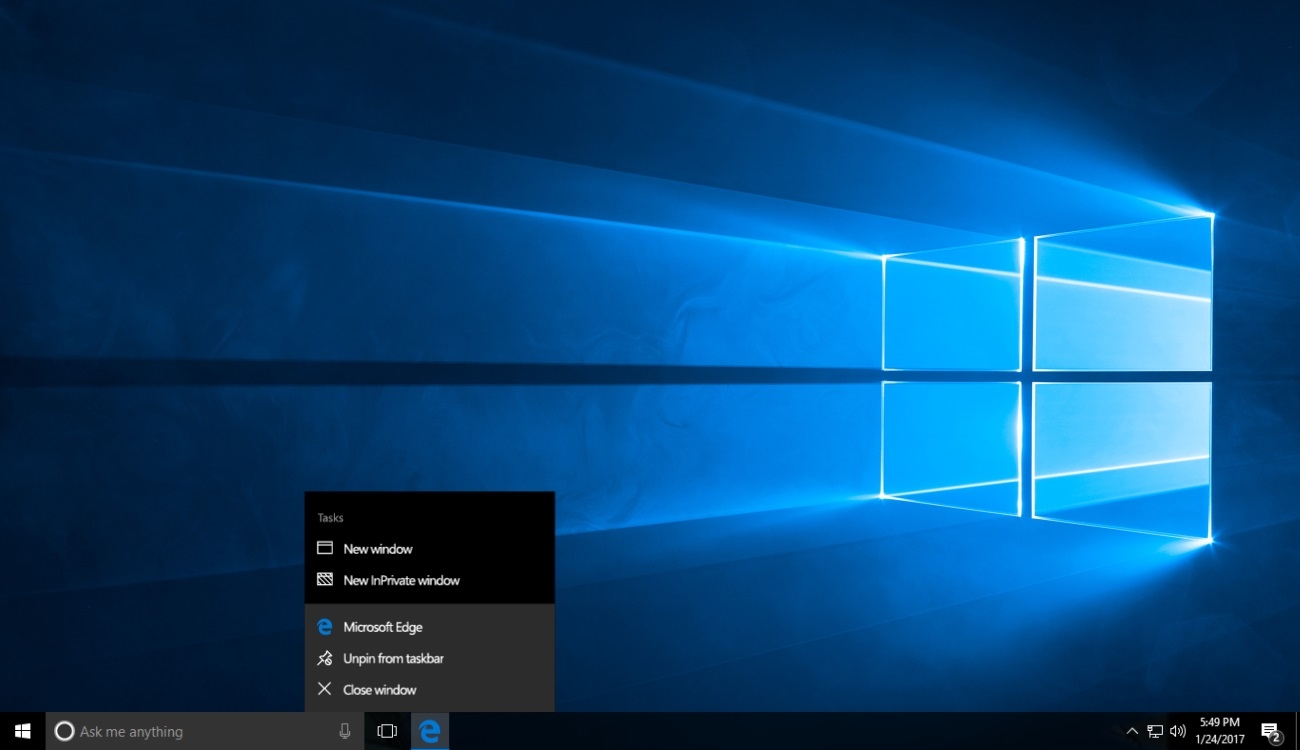Click the striped InPrivate window icon
This screenshot has width=1300, height=750.
tap(324, 579)
